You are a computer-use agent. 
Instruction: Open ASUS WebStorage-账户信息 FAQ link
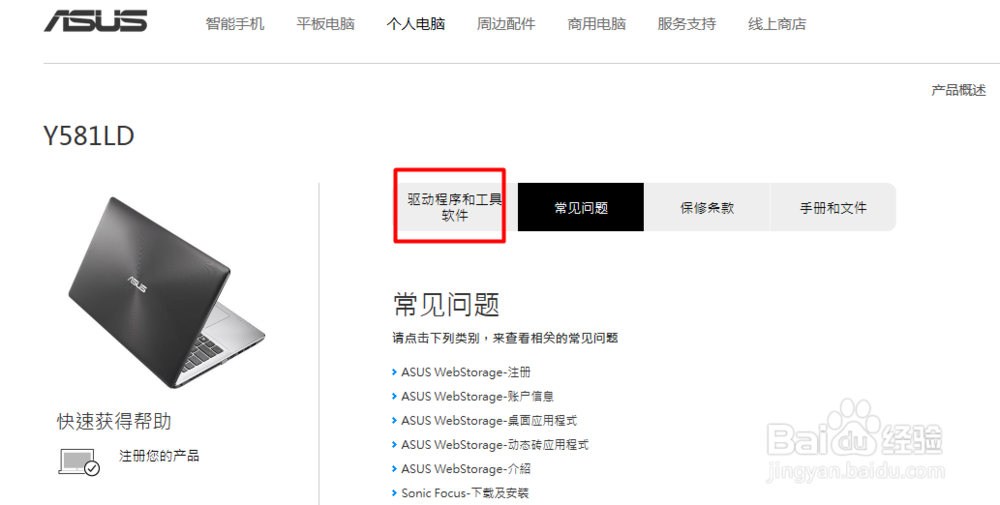[x=477, y=397]
